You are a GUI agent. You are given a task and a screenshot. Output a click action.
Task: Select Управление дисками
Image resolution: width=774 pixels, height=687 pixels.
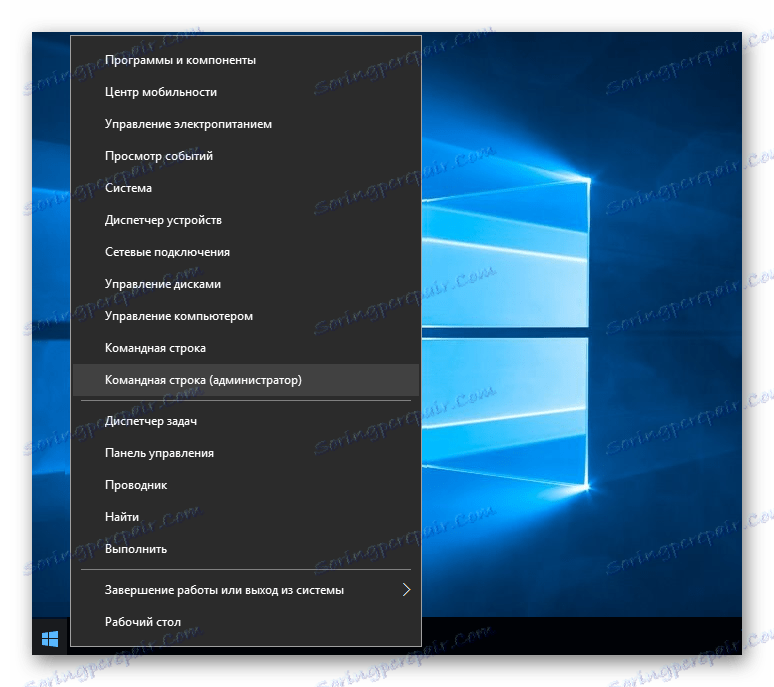(246, 284)
